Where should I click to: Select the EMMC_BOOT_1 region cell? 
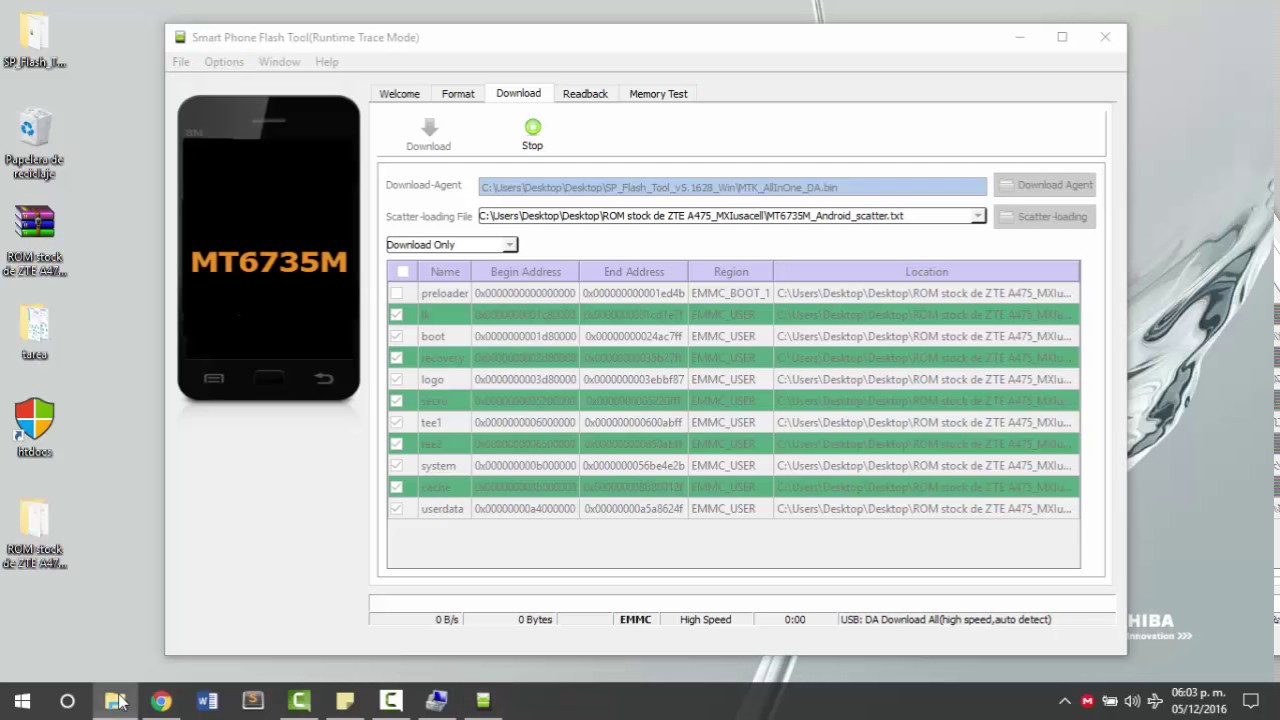731,293
